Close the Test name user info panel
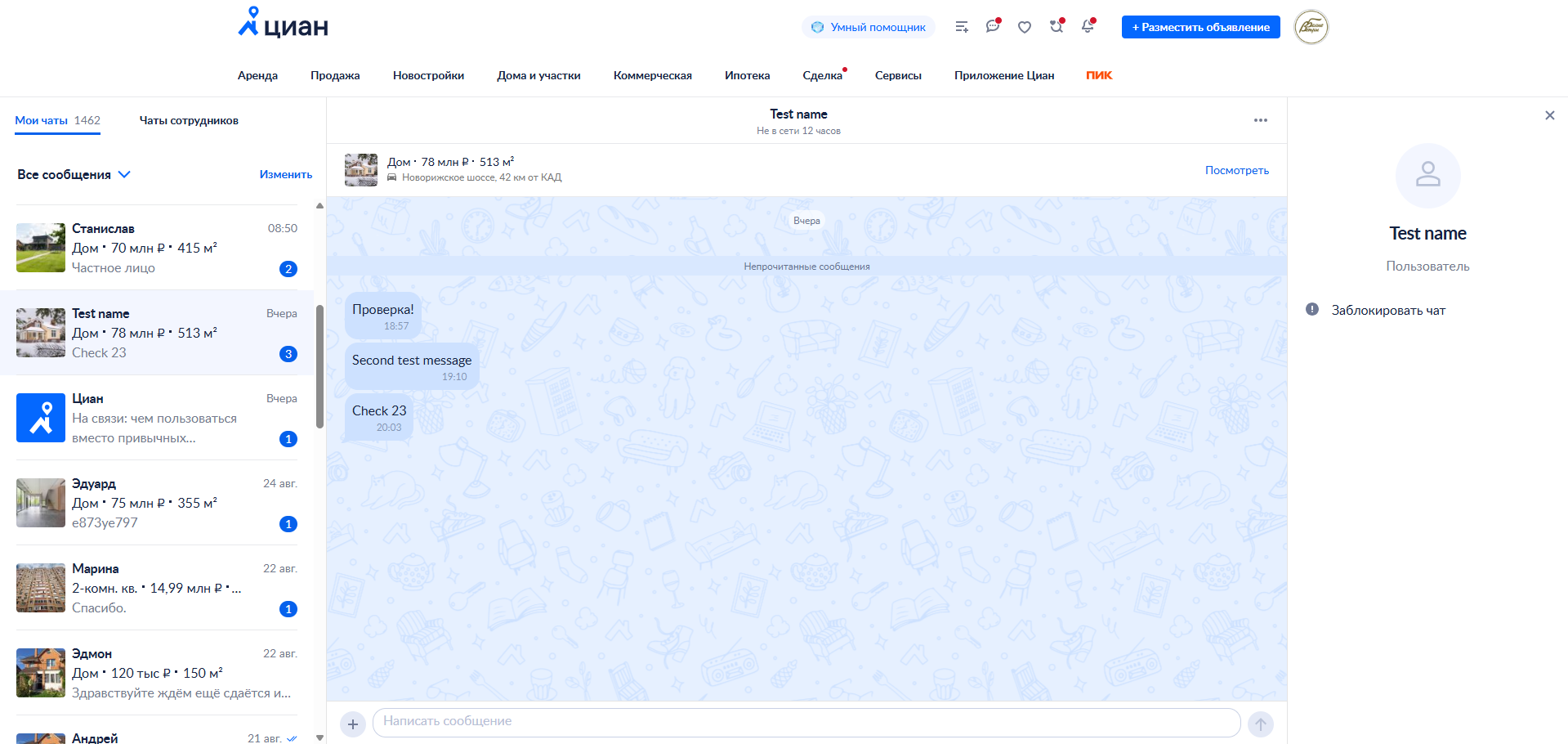Screen dimensions: 1568x744 (x=1549, y=115)
